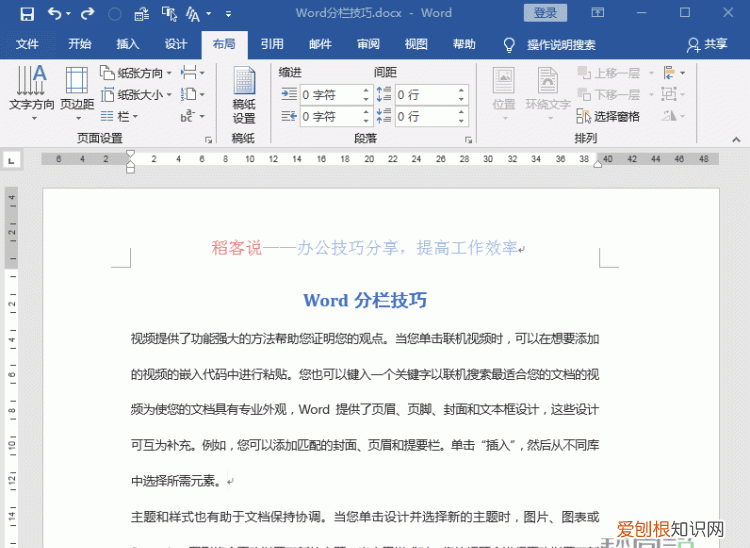Open undo history dropdown arrow
750x548 pixels.
pos(68,14)
